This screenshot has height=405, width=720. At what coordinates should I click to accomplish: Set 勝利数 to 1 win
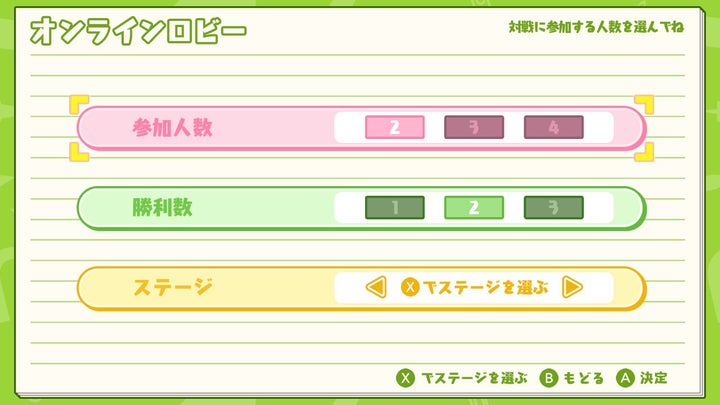tap(395, 208)
